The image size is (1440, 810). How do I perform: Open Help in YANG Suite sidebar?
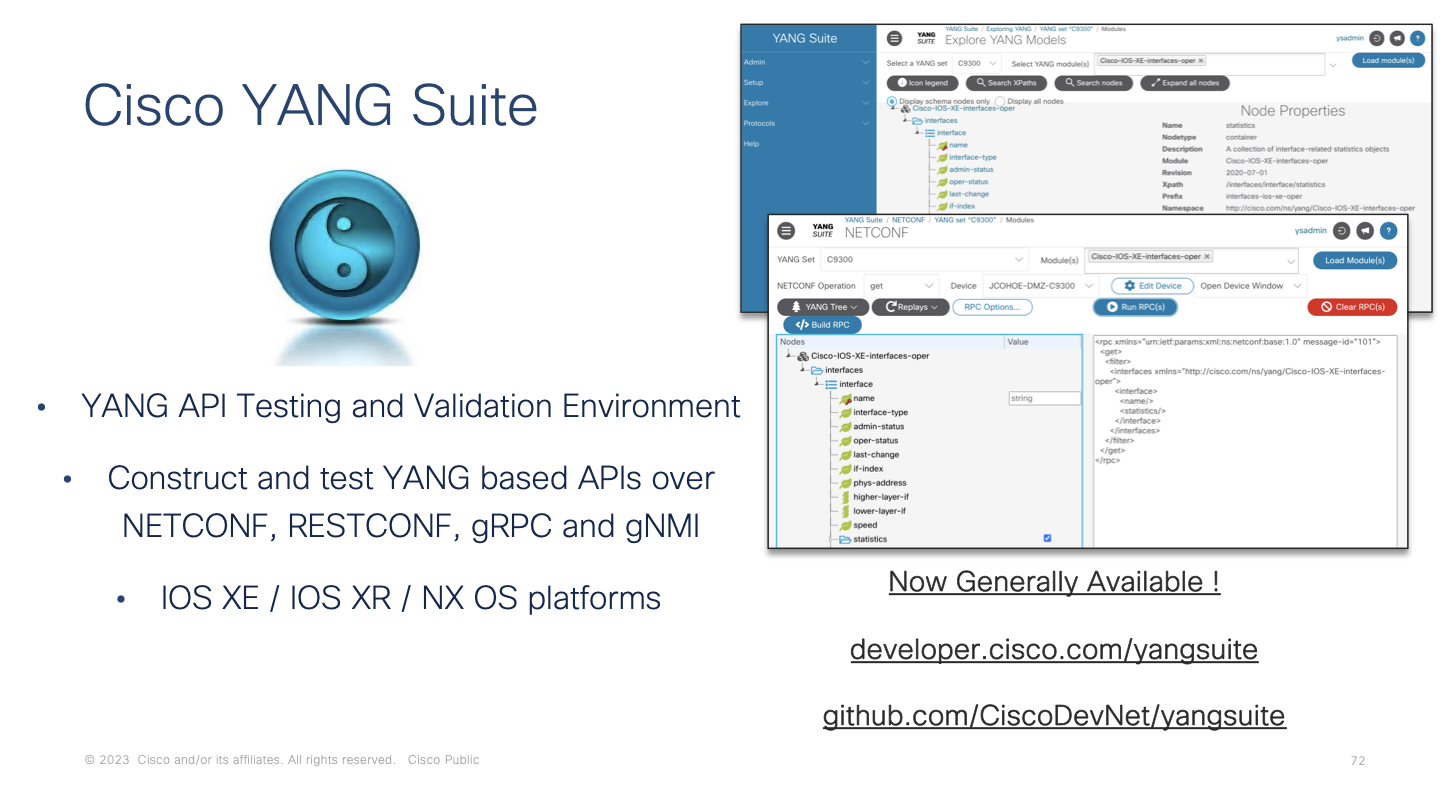click(752, 144)
